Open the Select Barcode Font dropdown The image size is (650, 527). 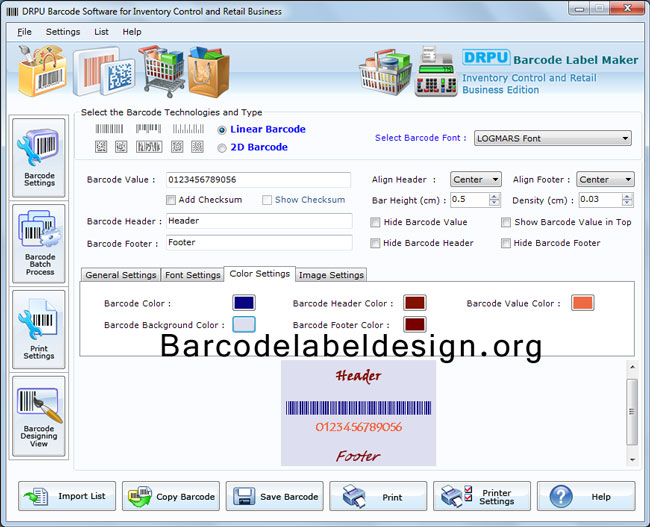553,138
